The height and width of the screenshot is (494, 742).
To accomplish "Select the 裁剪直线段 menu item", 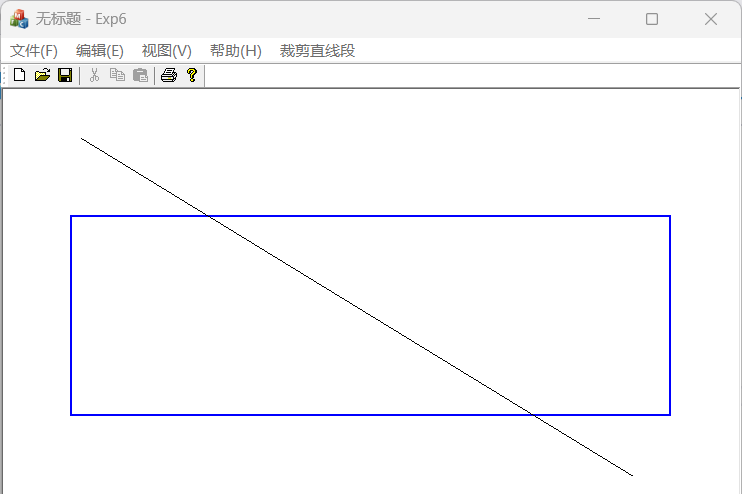I will pos(317,51).
